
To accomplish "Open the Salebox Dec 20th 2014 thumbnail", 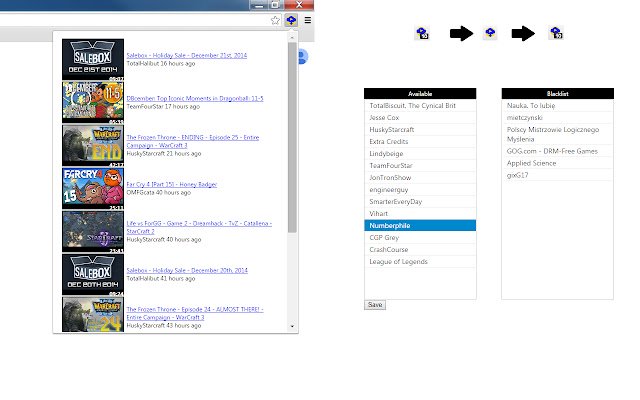I will tap(93, 275).
